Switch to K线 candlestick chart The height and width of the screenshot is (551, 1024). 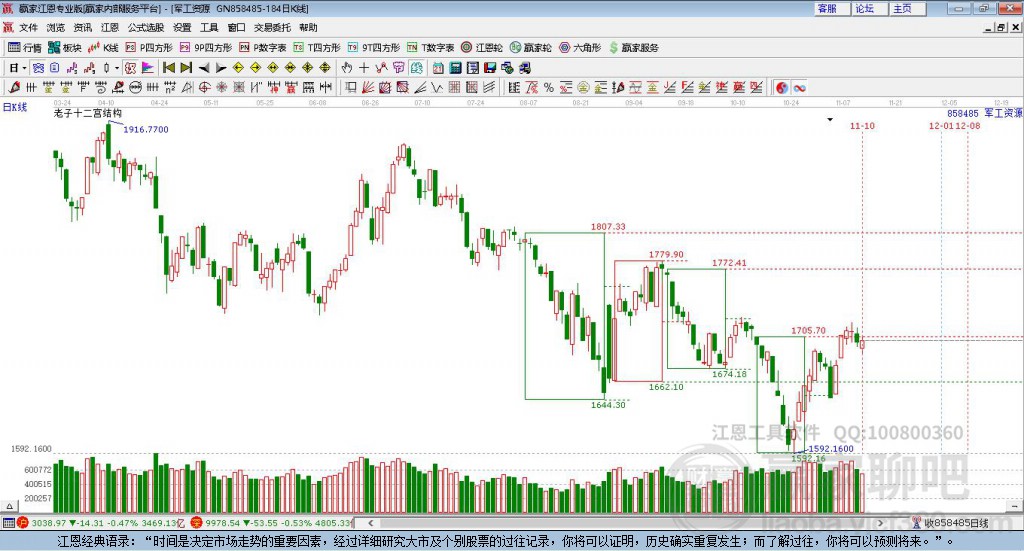coord(103,48)
